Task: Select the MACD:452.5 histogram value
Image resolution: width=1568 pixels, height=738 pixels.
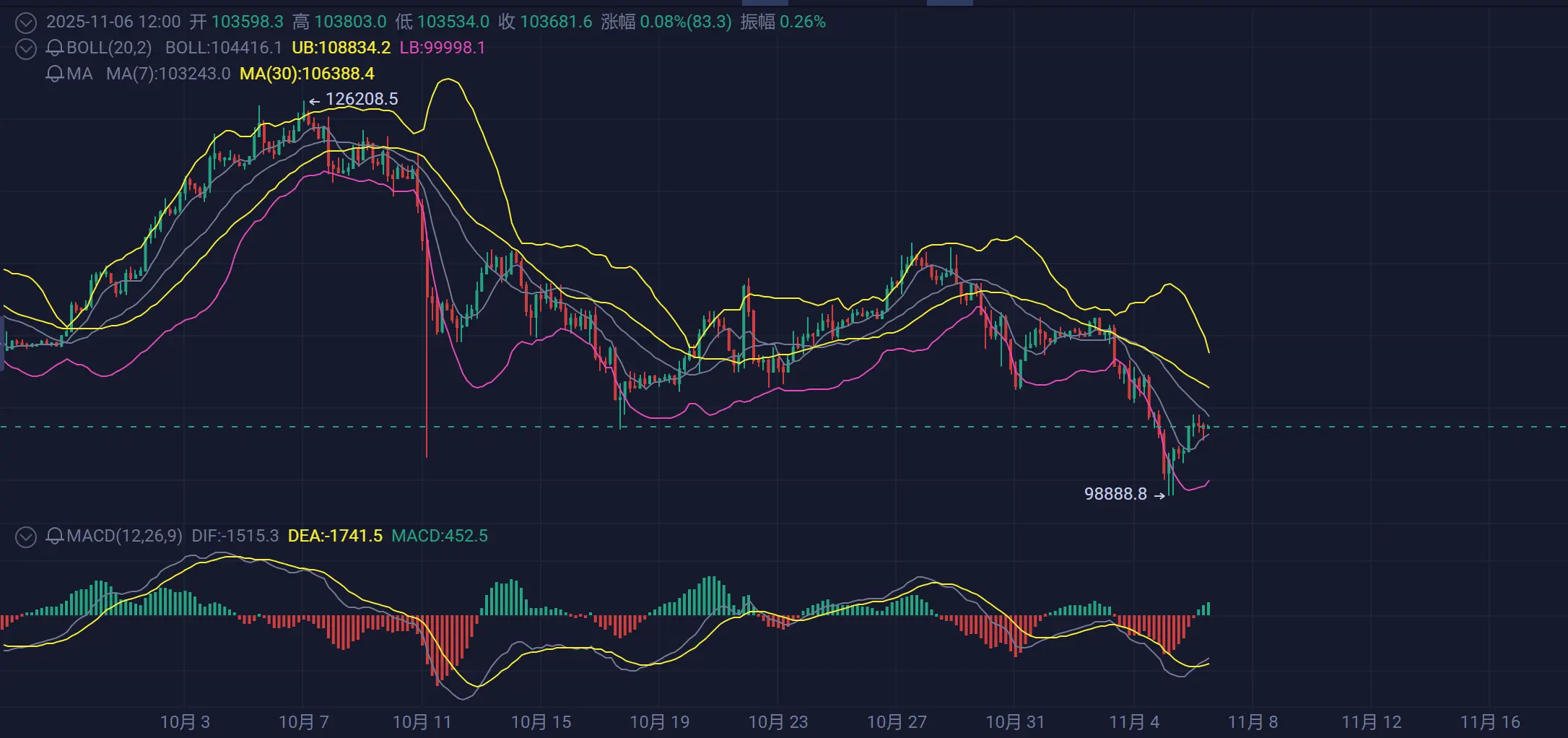Action: [x=440, y=536]
